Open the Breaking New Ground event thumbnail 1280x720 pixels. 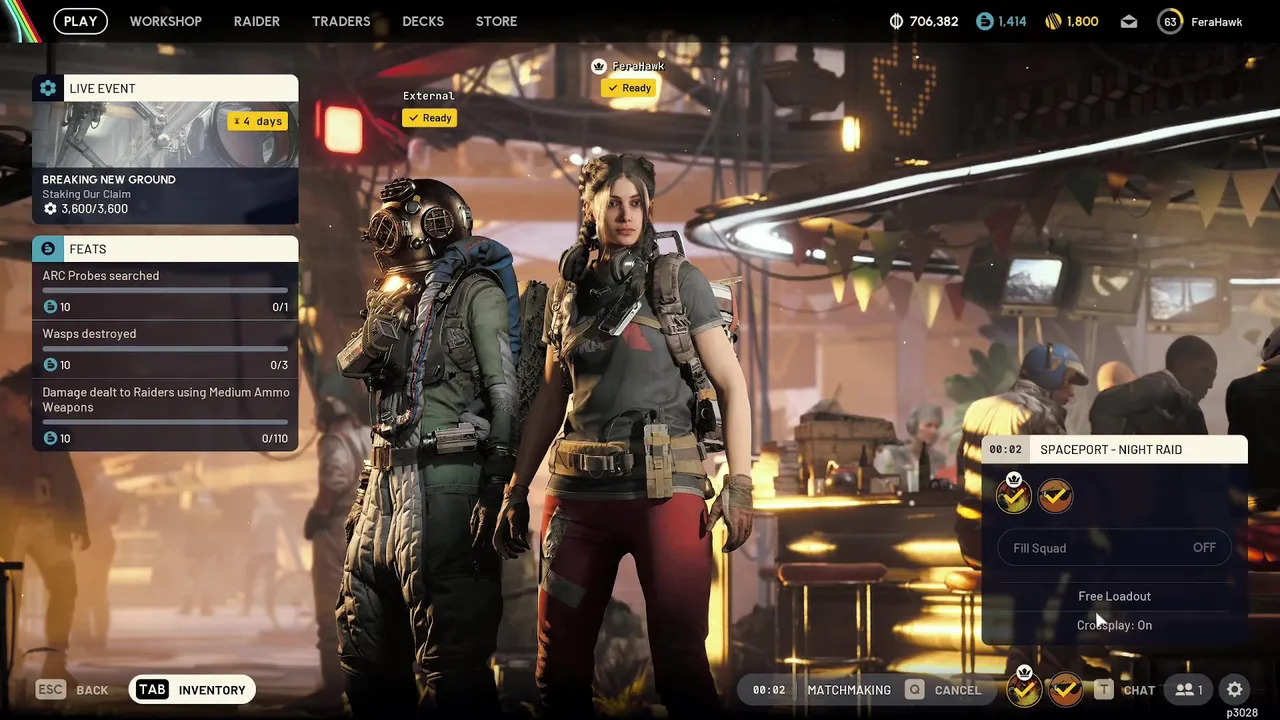click(x=165, y=134)
